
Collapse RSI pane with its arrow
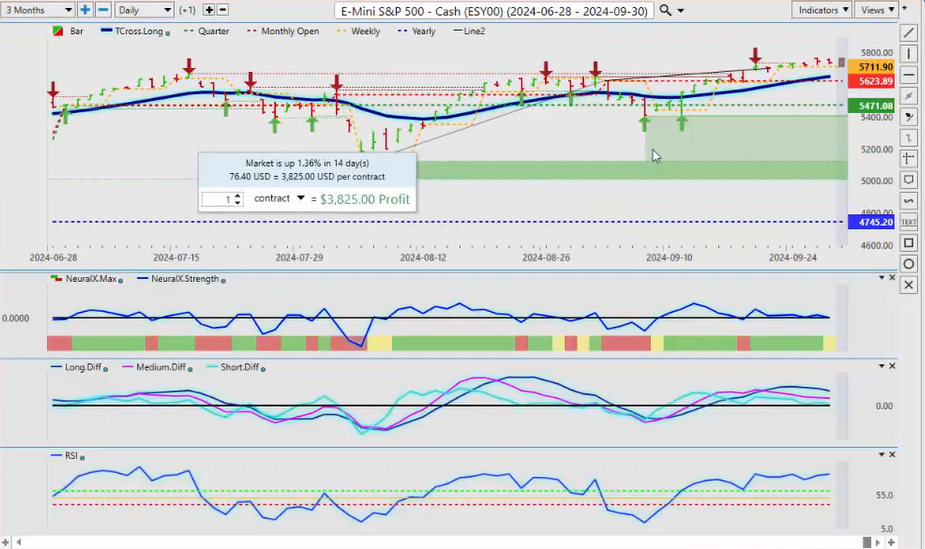coord(881,455)
